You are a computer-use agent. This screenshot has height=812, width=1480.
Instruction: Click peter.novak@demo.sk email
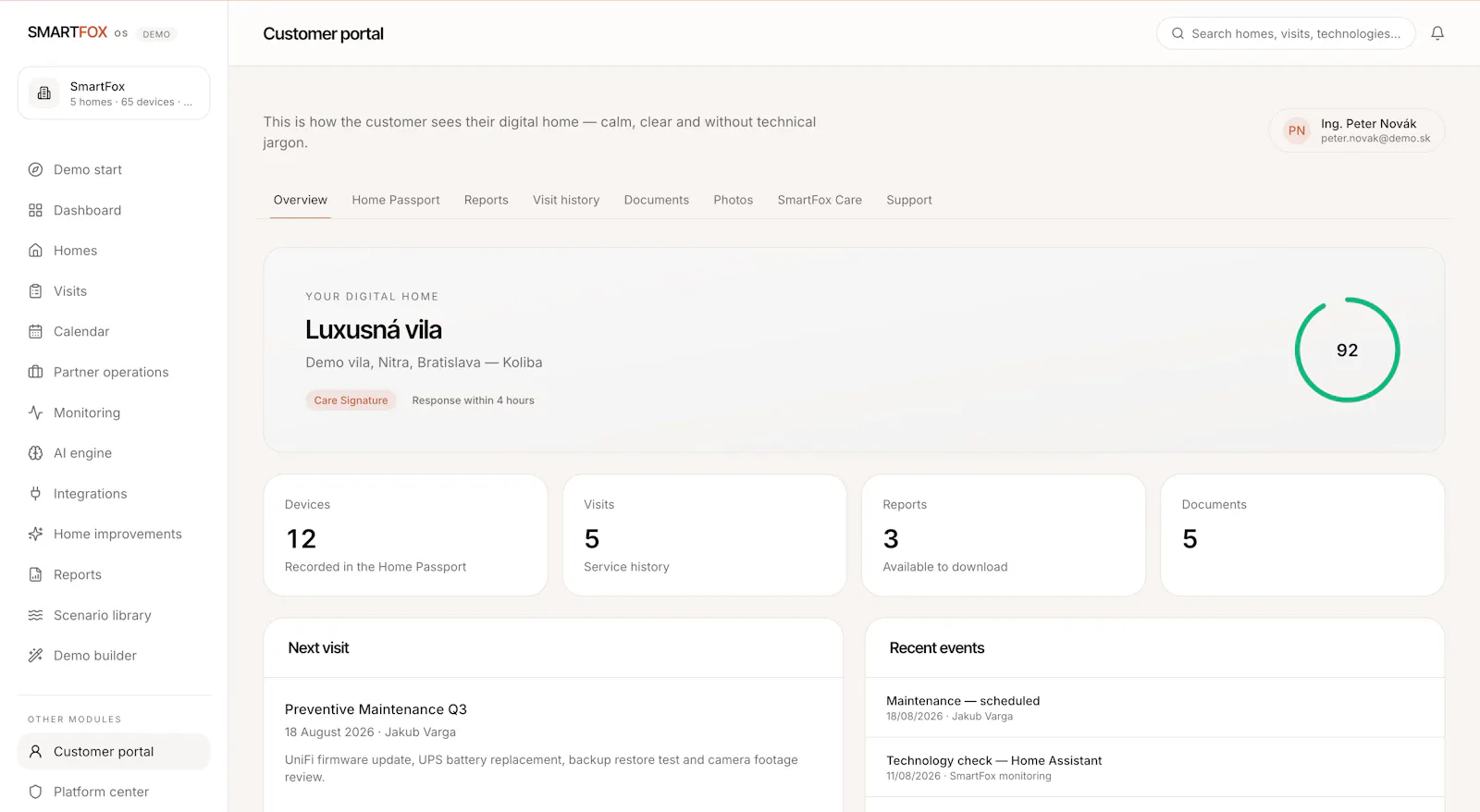1375,139
